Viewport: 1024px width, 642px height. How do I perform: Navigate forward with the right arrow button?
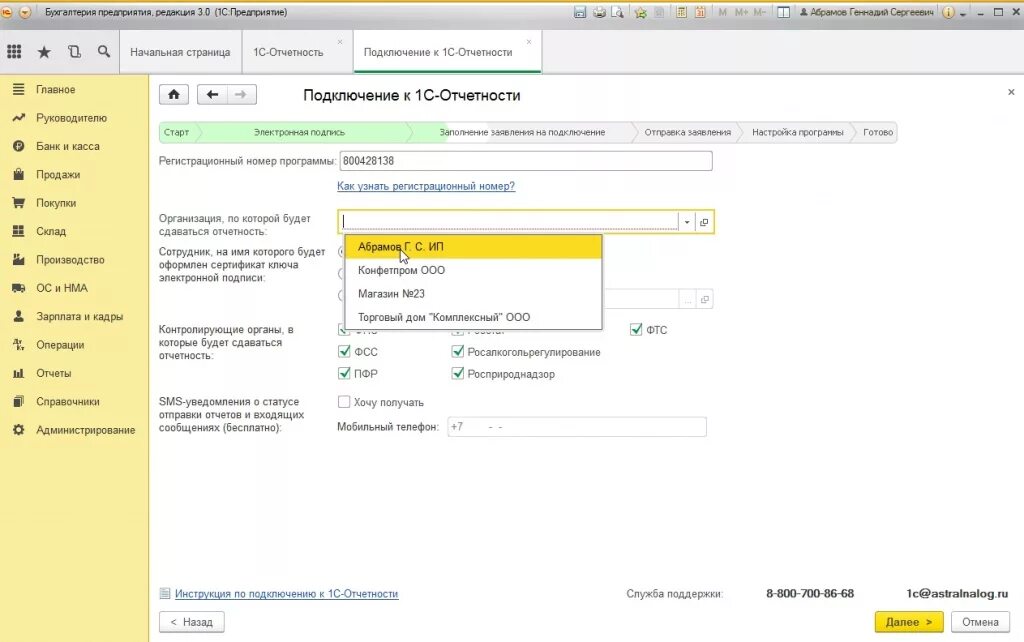click(241, 95)
